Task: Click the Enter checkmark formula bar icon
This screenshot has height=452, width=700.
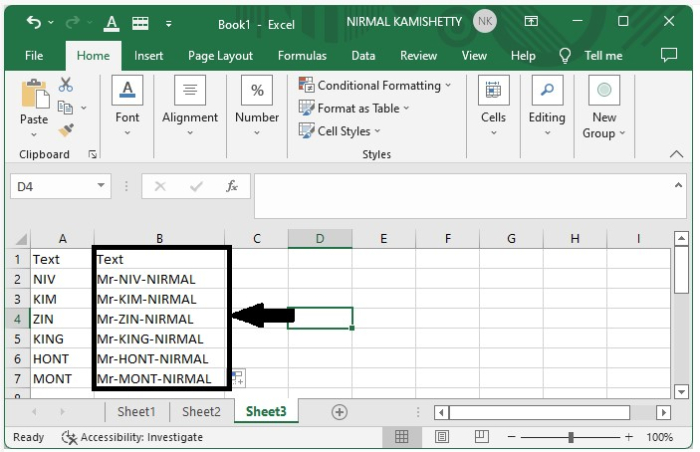Action: pos(196,186)
